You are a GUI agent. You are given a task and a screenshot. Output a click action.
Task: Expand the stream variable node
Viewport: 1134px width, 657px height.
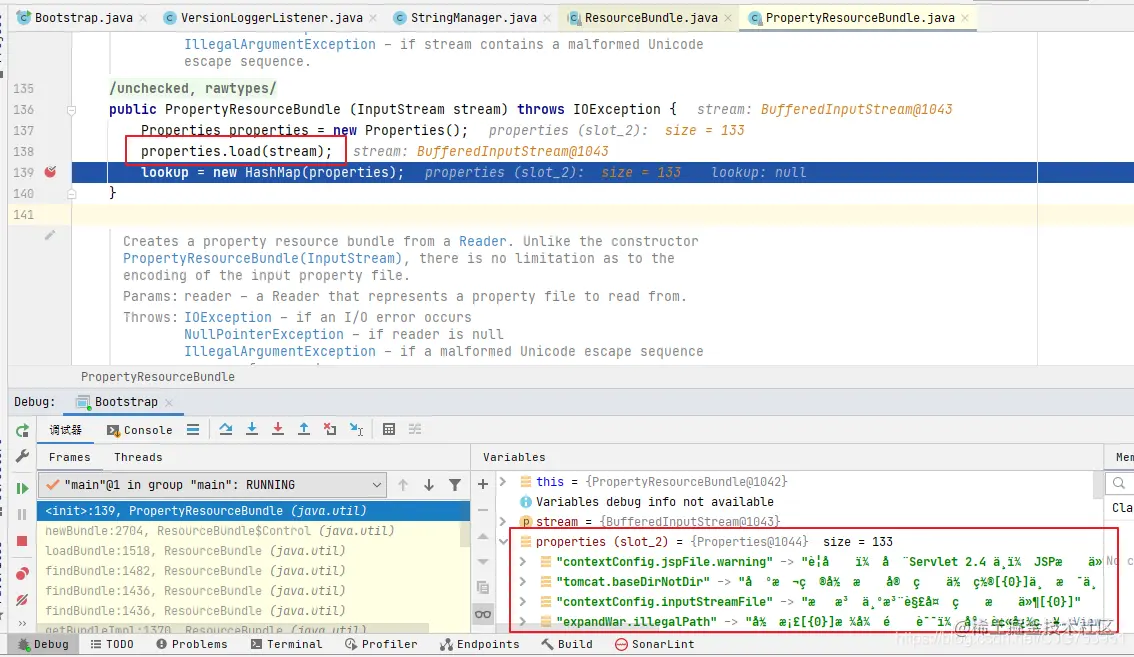503,522
